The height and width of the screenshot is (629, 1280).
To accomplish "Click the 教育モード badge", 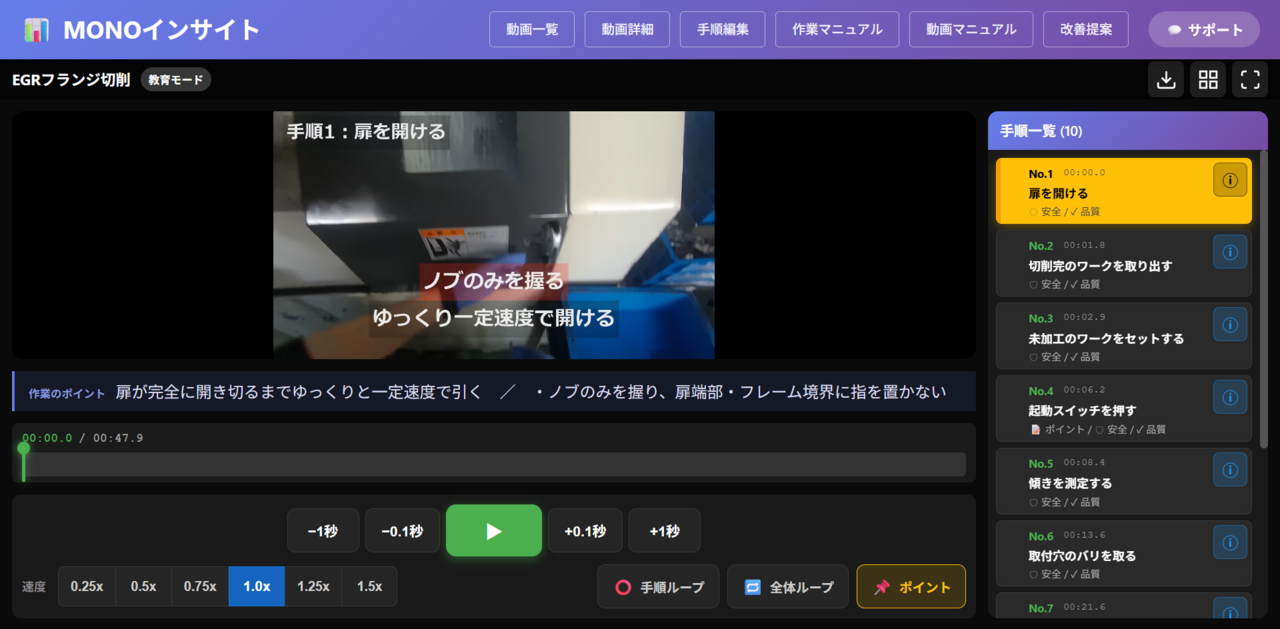I will tap(176, 80).
